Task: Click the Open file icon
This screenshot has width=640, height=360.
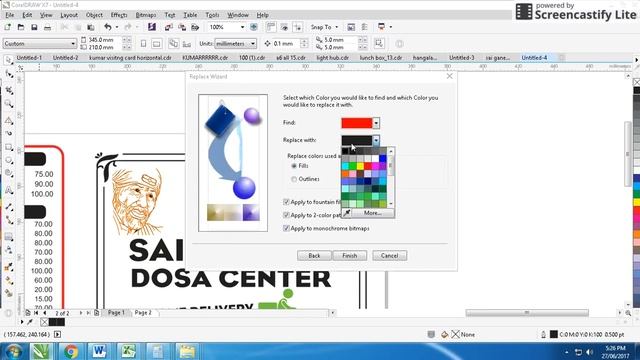Action: (21, 27)
